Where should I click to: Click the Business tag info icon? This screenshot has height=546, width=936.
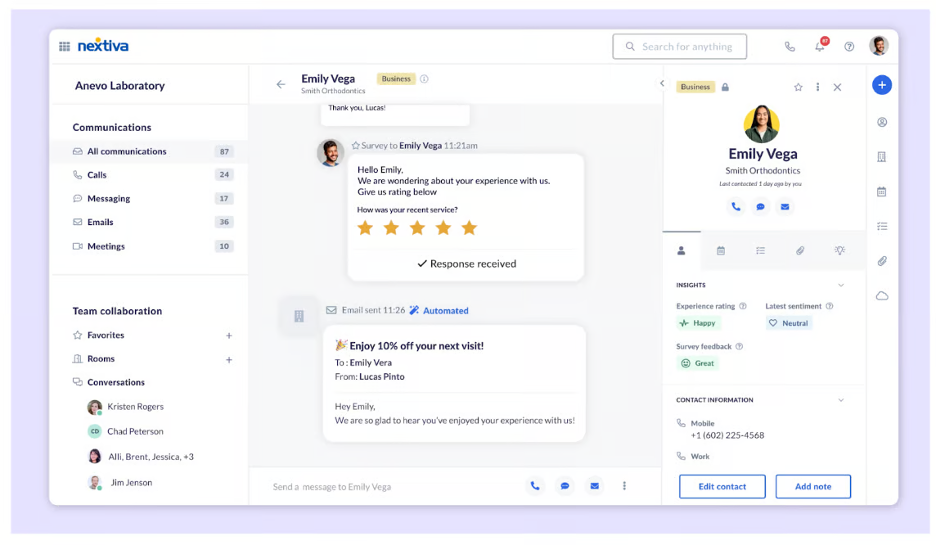click(424, 79)
